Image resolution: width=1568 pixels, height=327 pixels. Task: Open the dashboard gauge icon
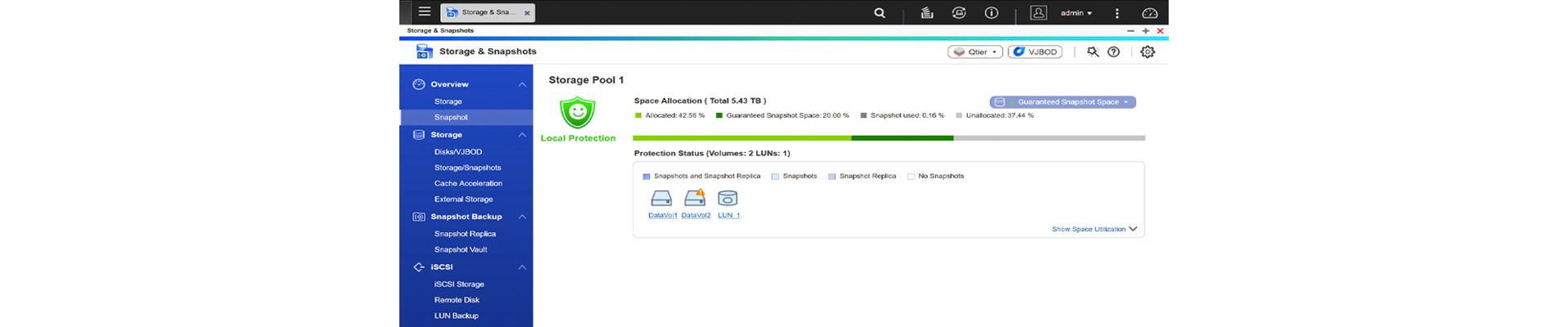click(x=1149, y=13)
